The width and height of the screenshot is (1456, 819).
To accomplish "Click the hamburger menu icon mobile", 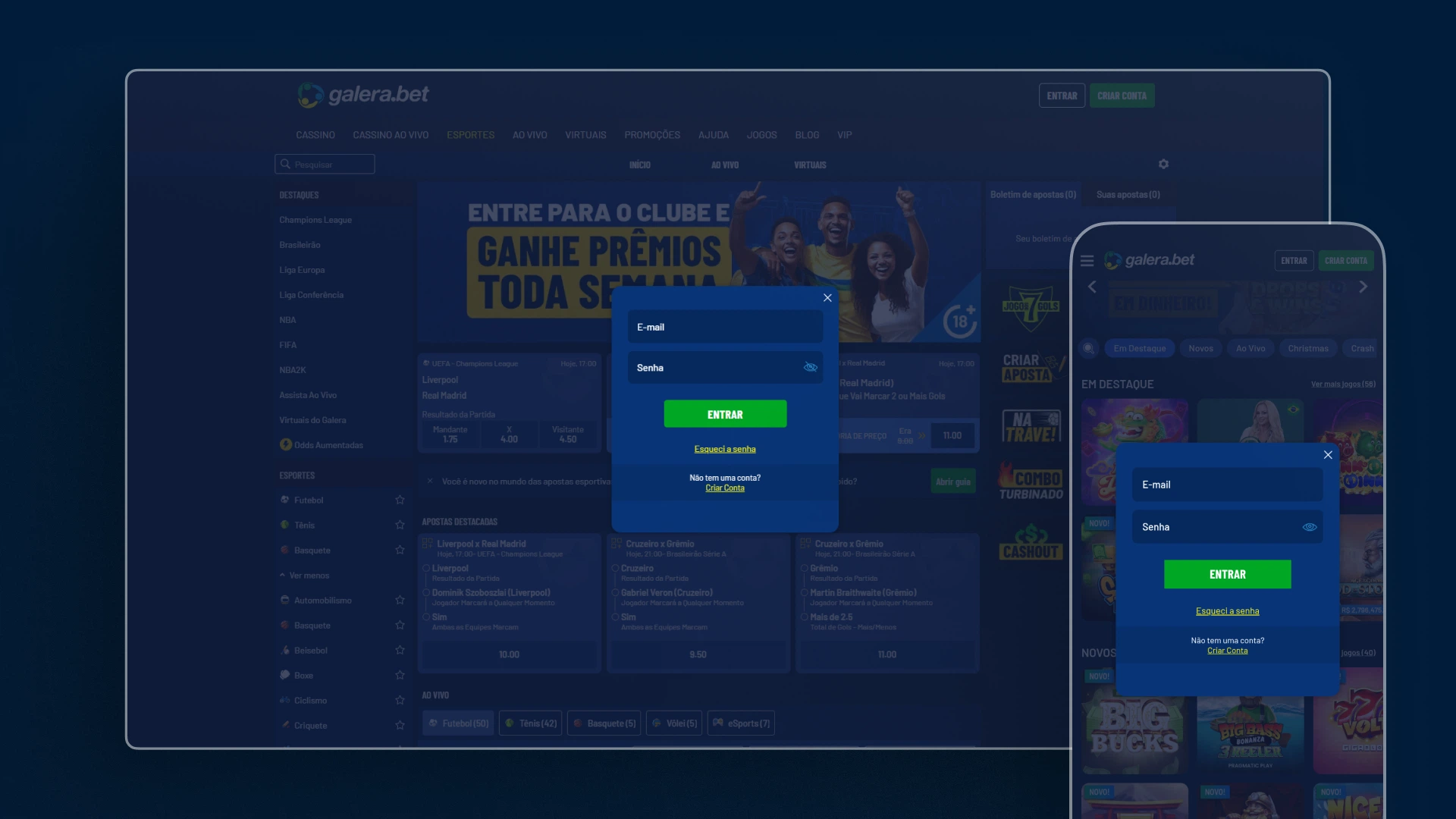I will [1088, 261].
